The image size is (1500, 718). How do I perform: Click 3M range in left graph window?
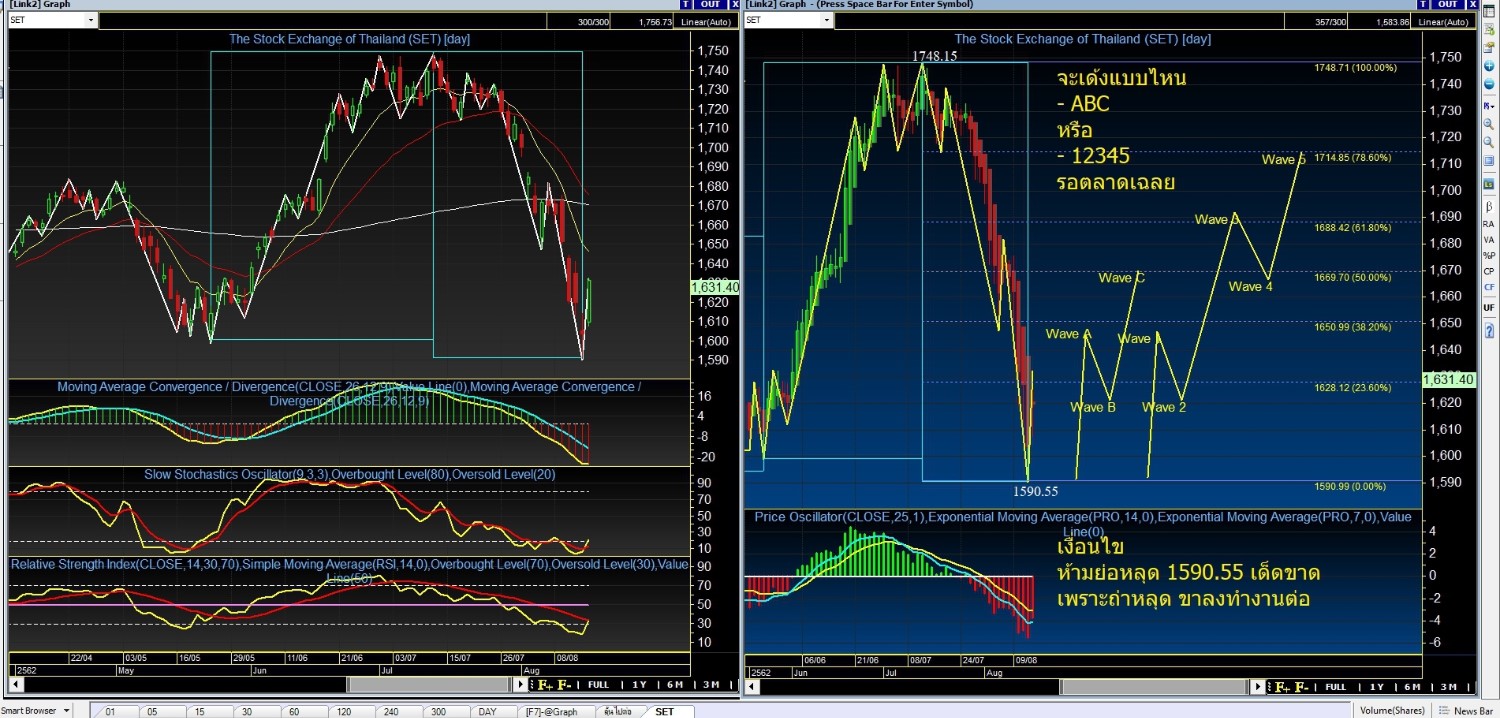[711, 685]
